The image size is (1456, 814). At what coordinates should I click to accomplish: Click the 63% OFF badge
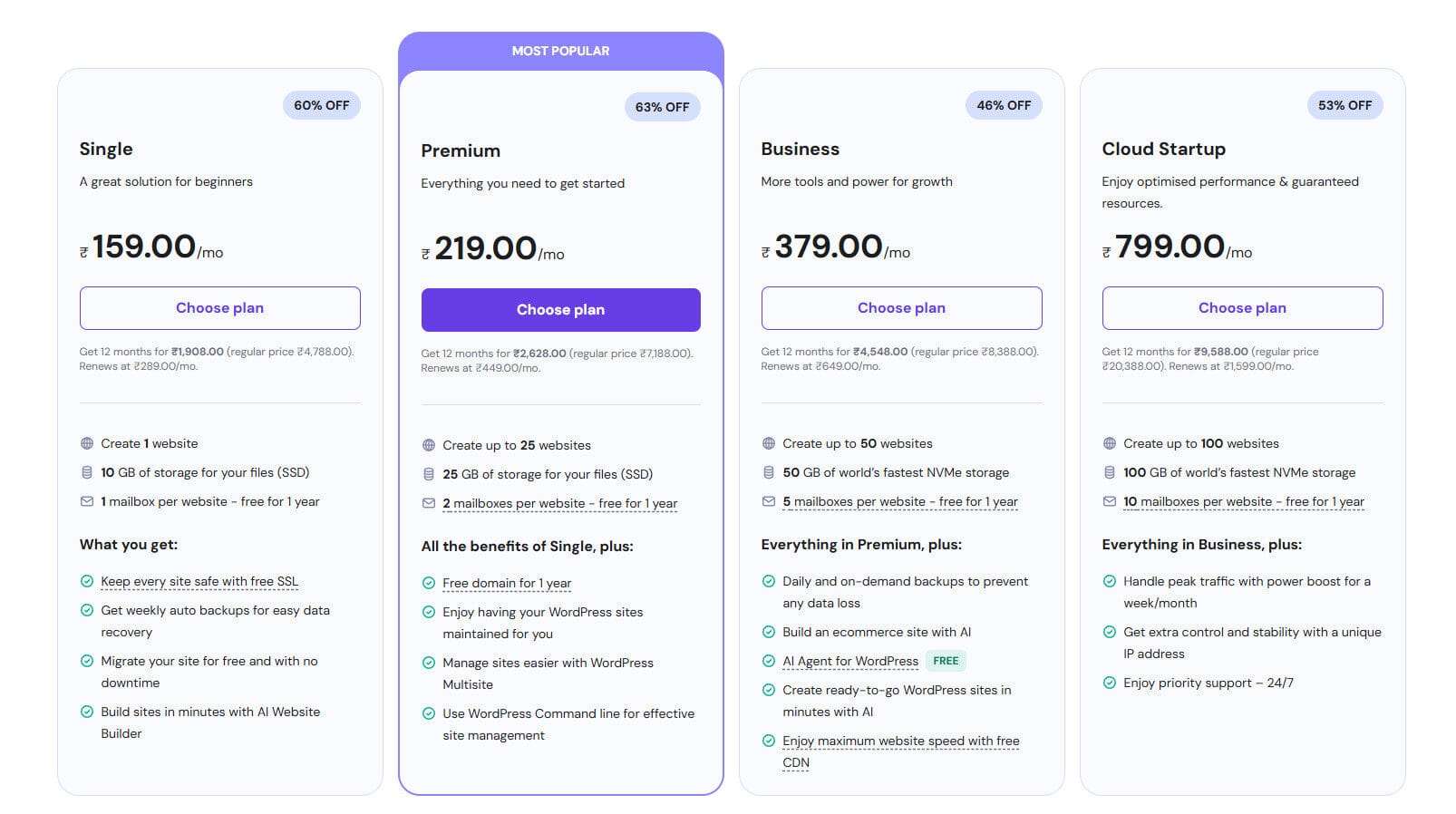[x=662, y=107]
